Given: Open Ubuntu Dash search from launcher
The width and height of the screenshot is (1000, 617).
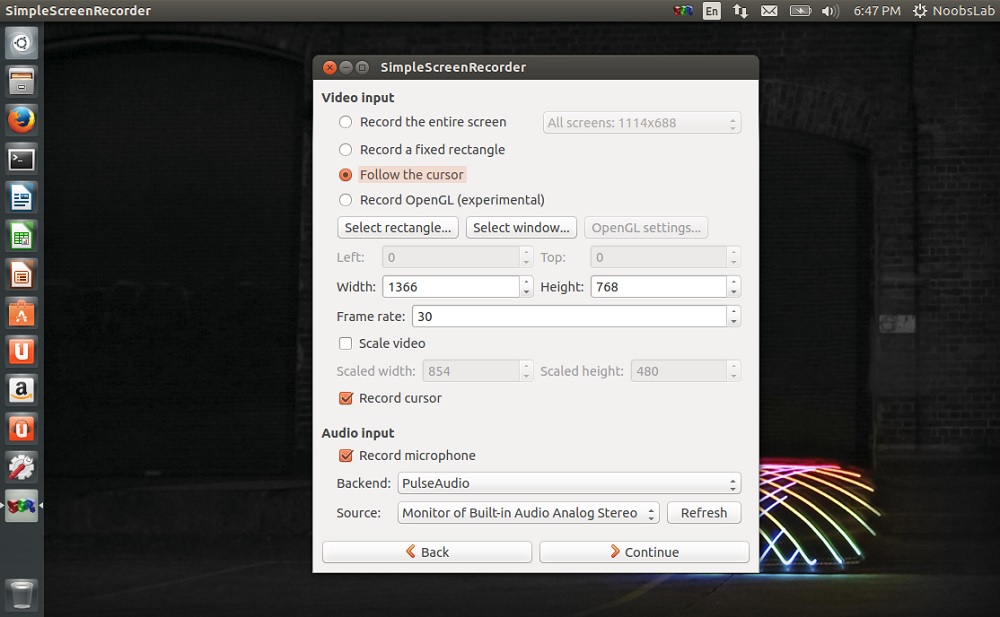Looking at the screenshot, I should [x=21, y=43].
